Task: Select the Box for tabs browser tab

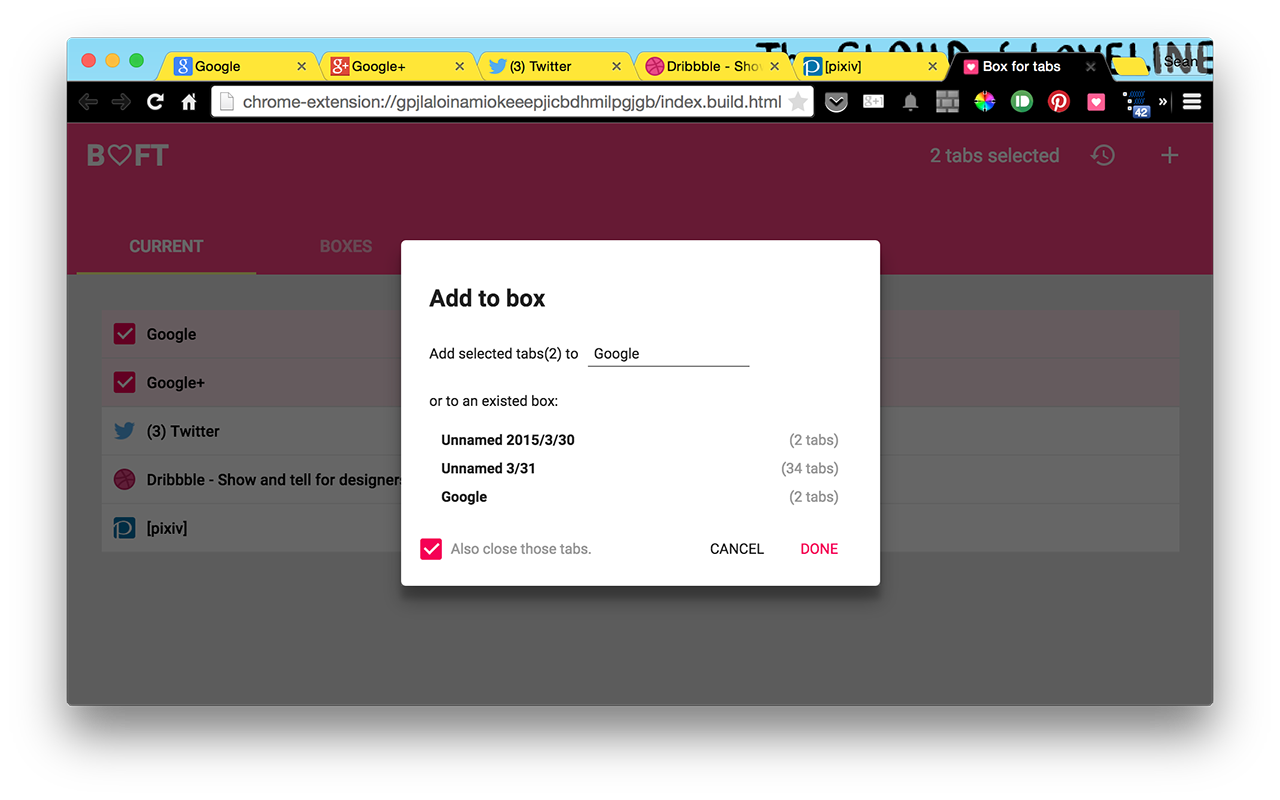Action: click(x=1030, y=66)
